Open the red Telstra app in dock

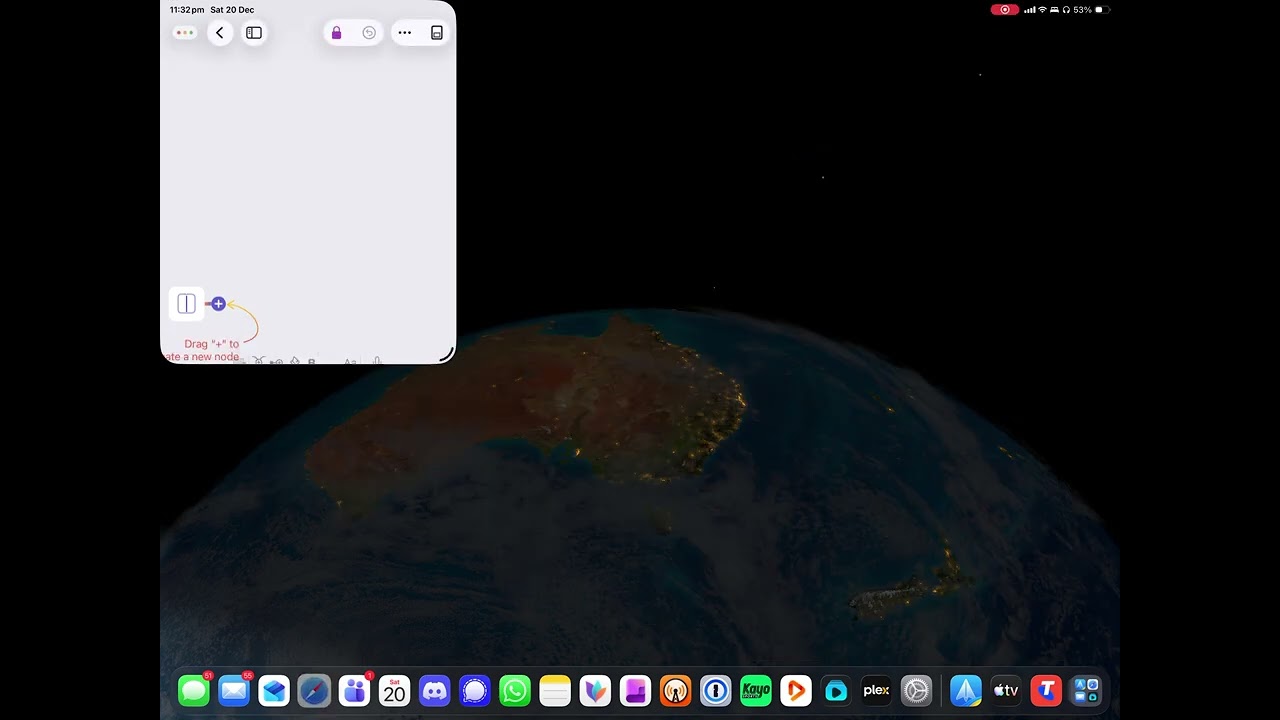1046,691
